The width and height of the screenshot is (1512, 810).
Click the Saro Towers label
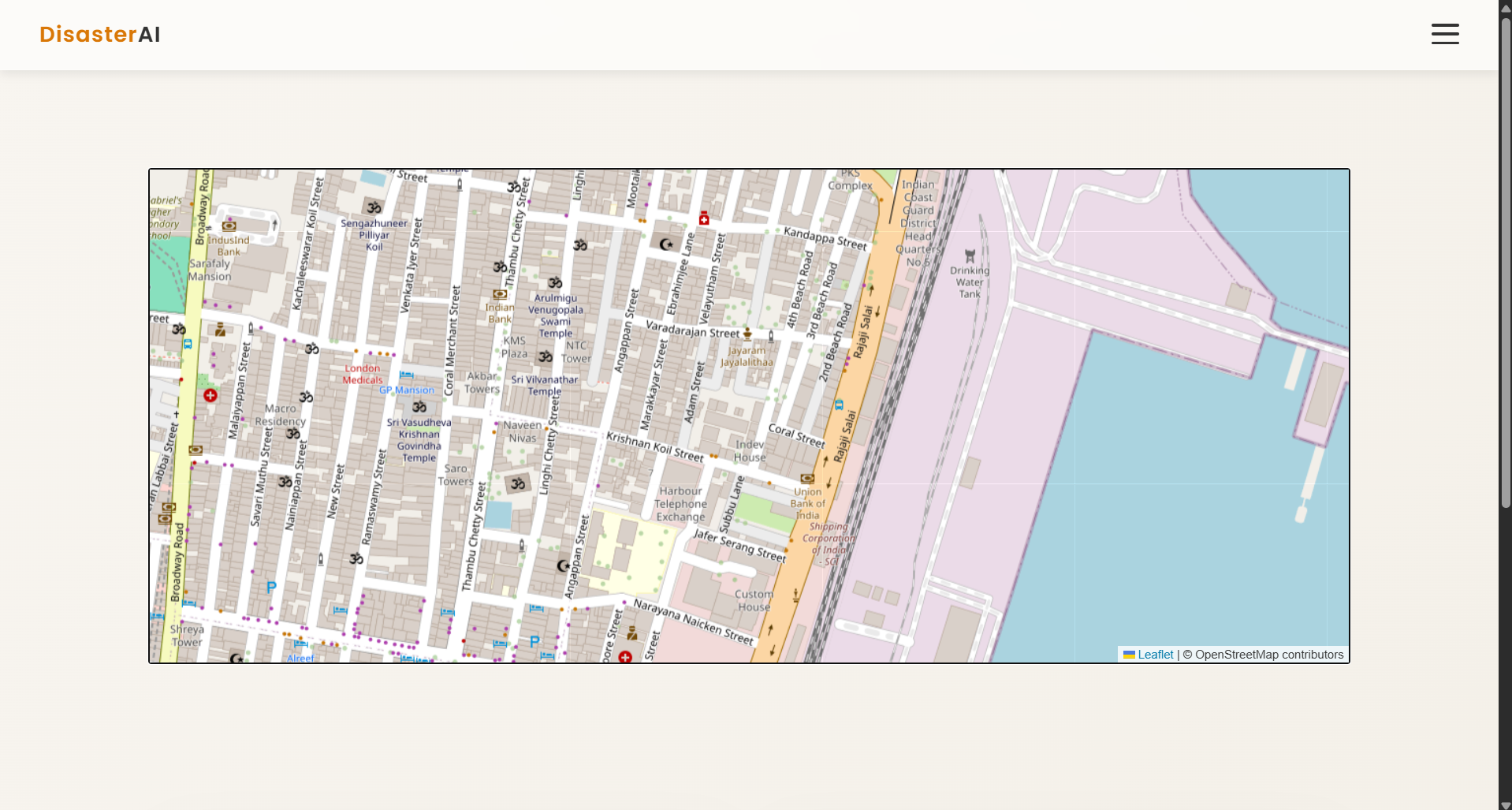coord(456,475)
